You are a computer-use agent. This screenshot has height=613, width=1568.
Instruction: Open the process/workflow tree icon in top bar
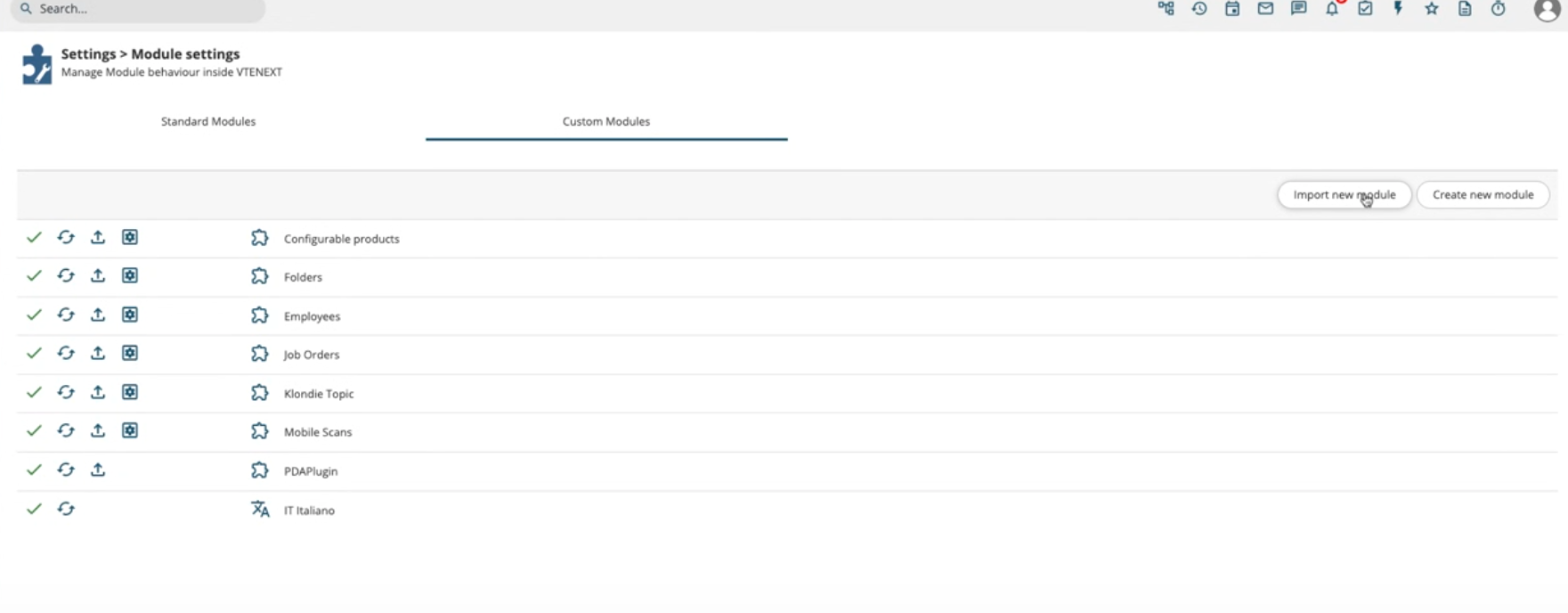click(1166, 9)
